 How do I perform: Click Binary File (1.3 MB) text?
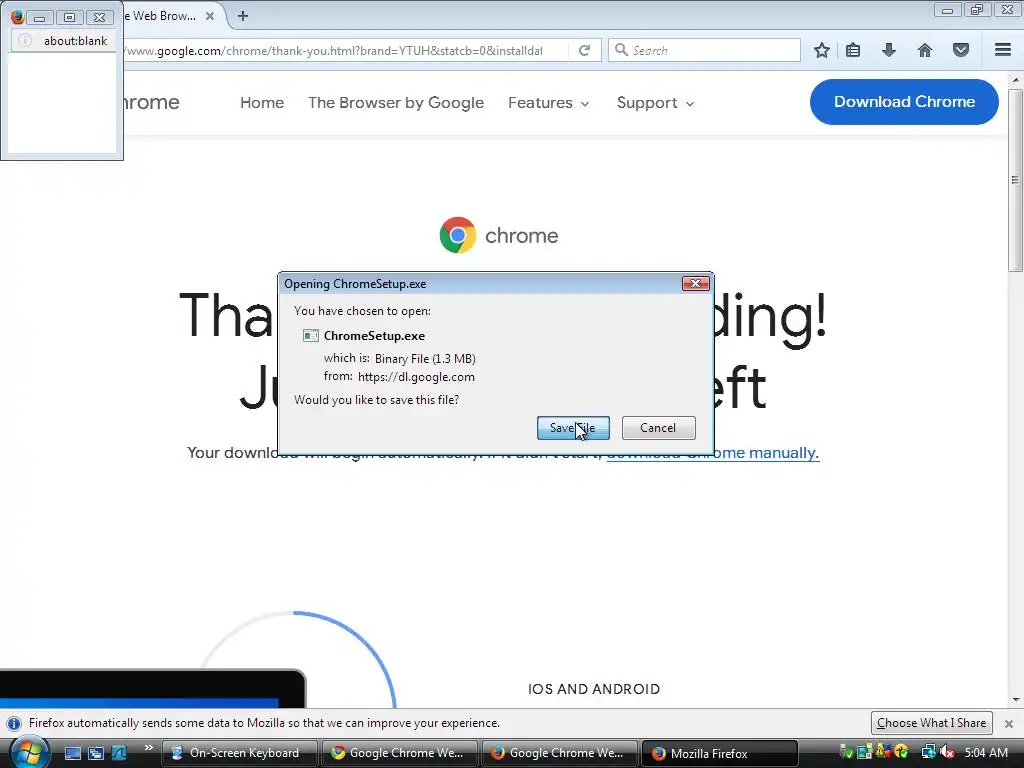(x=425, y=359)
